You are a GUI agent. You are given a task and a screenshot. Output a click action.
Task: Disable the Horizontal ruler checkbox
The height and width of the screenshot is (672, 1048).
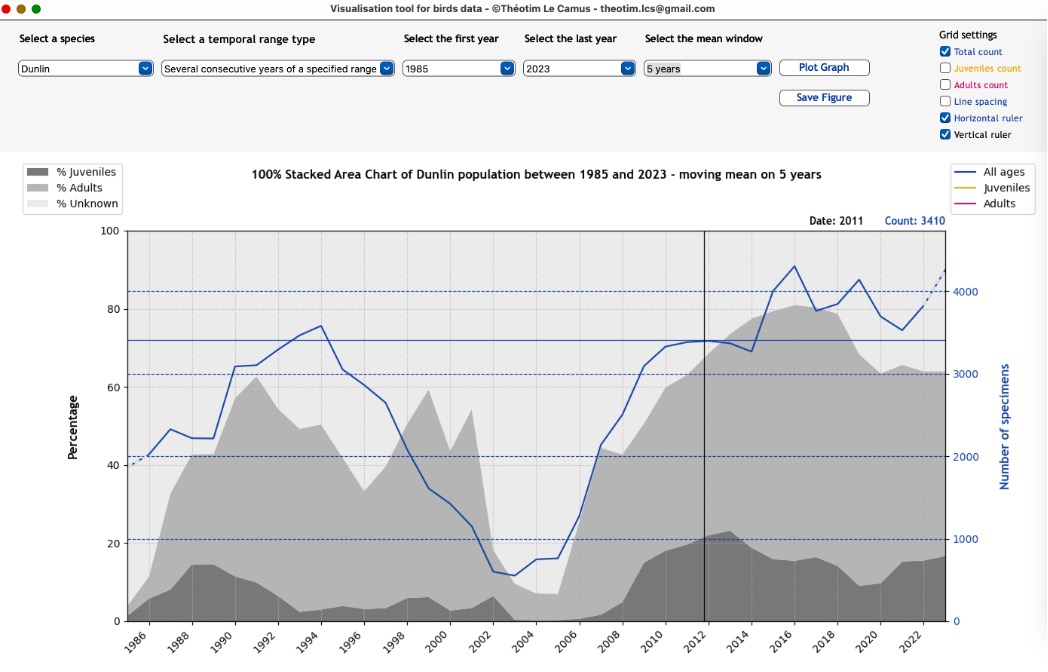click(x=945, y=118)
